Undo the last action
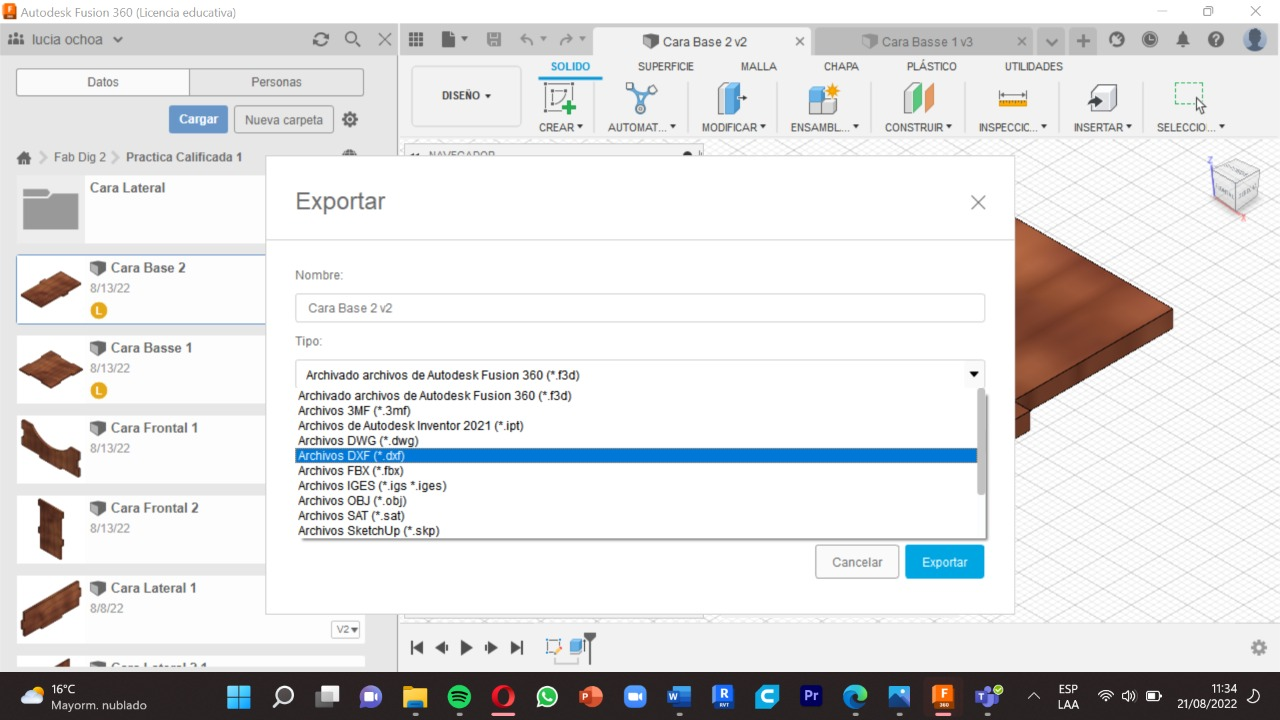The width and height of the screenshot is (1280, 720). pos(527,40)
